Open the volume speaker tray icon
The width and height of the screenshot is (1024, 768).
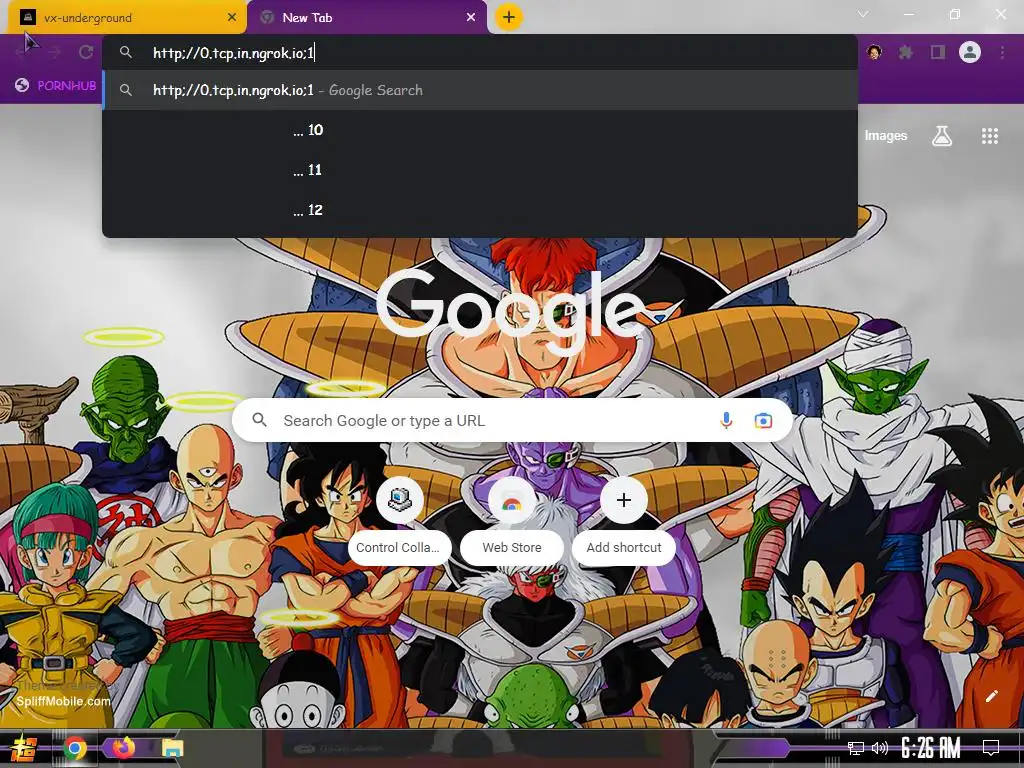pyautogui.click(x=880, y=748)
